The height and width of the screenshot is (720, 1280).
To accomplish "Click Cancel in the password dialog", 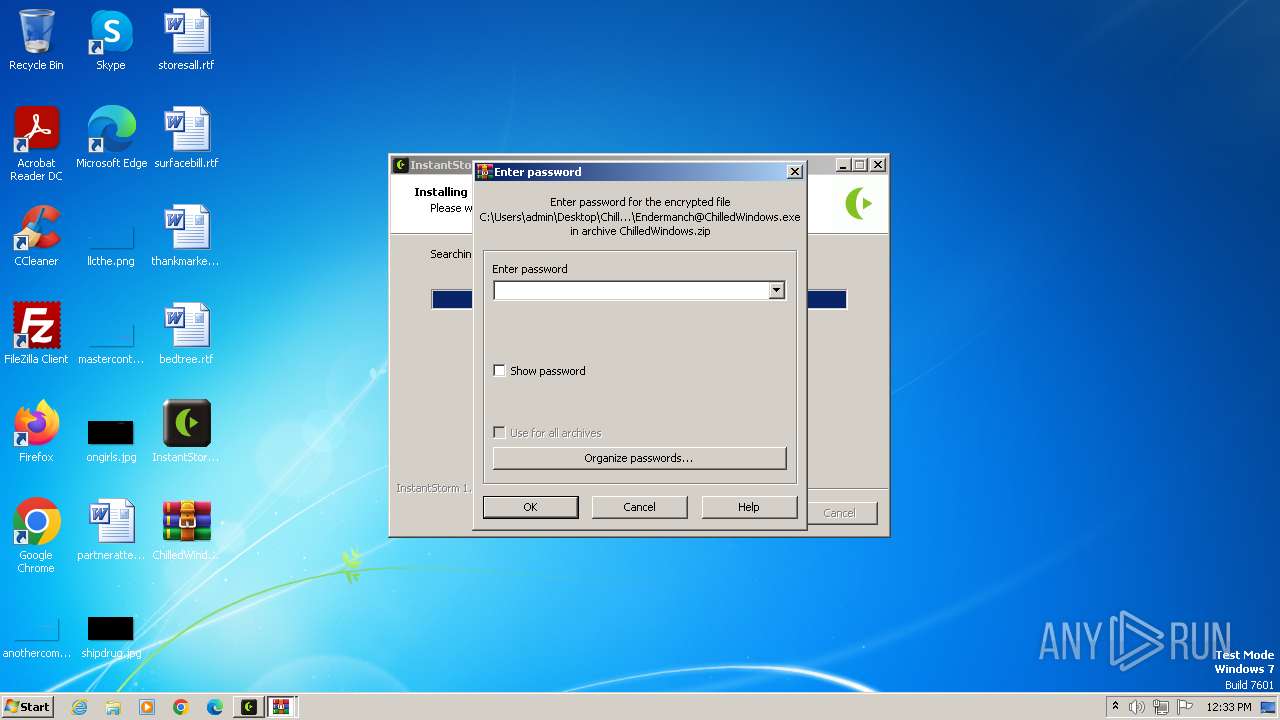I will [x=639, y=507].
